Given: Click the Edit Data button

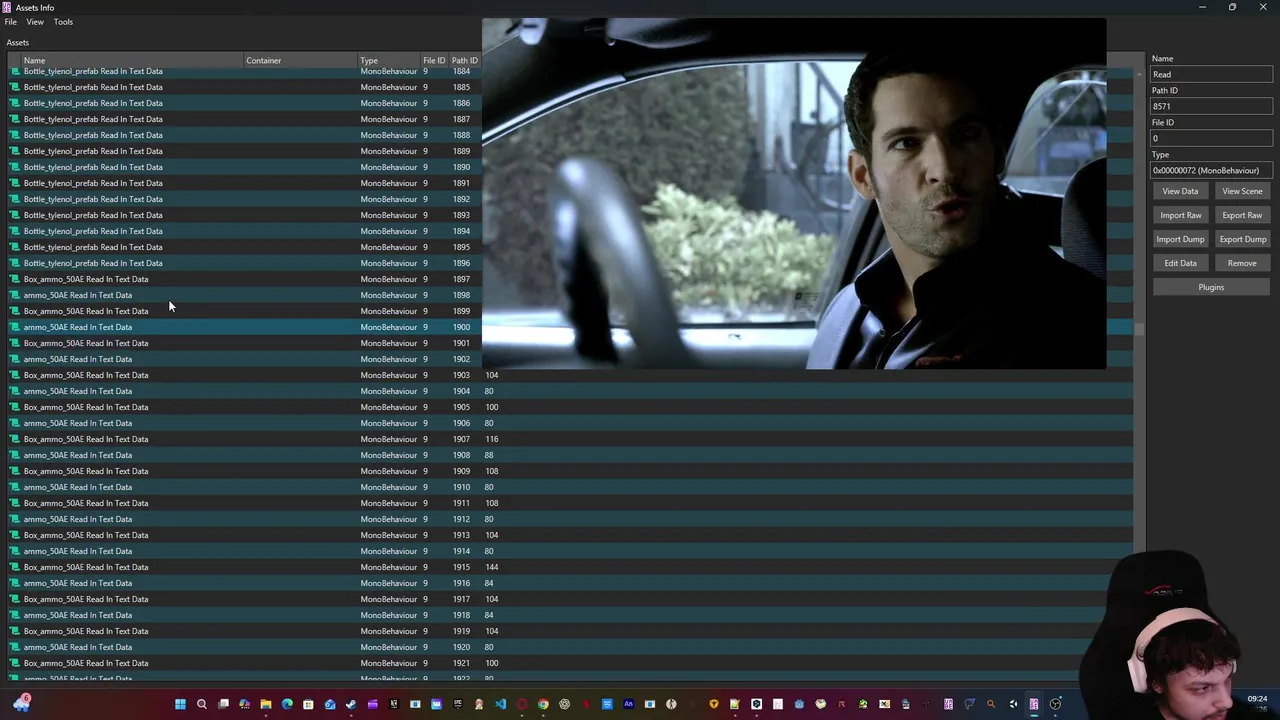Looking at the screenshot, I should (1180, 263).
